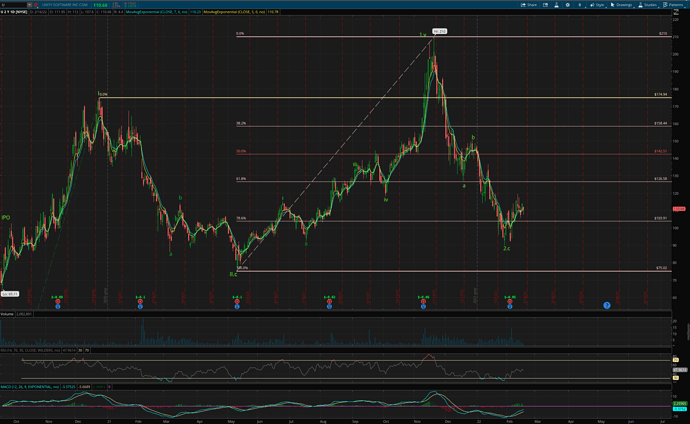Open chart settings gear icon
The image size is (690, 424).
[x=568, y=5]
